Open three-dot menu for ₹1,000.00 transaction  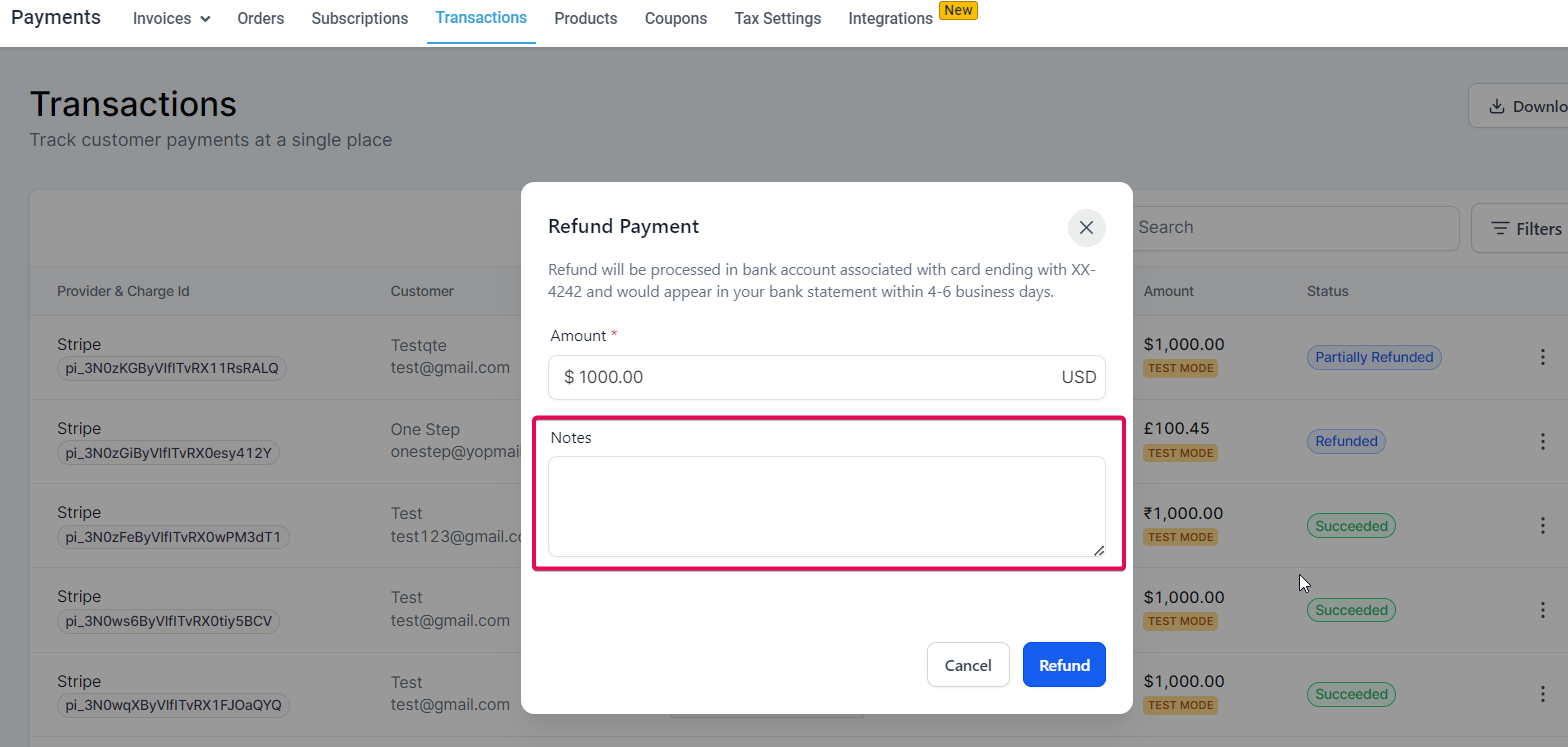(1543, 525)
